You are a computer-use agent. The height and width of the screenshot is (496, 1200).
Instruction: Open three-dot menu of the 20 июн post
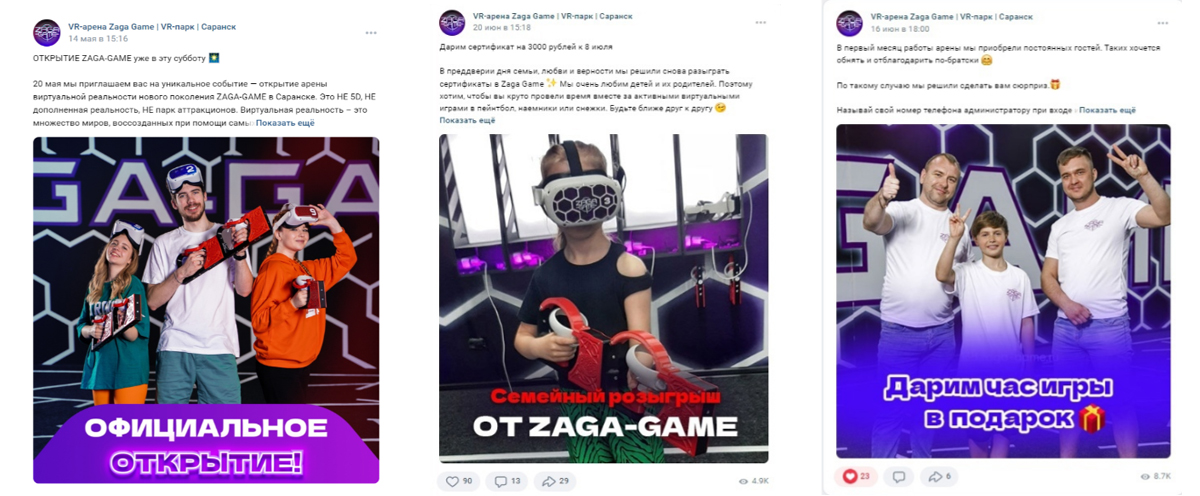pyautogui.click(x=760, y=22)
